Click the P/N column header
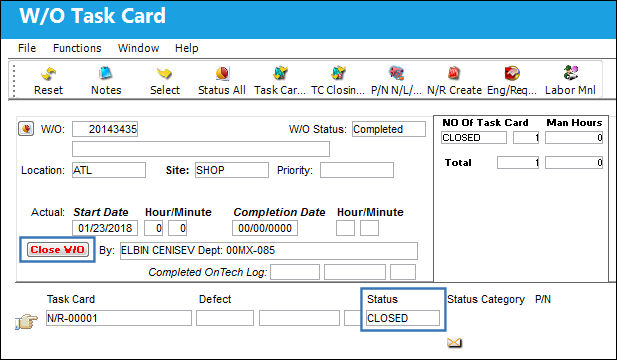The image size is (617, 360). 543,299
